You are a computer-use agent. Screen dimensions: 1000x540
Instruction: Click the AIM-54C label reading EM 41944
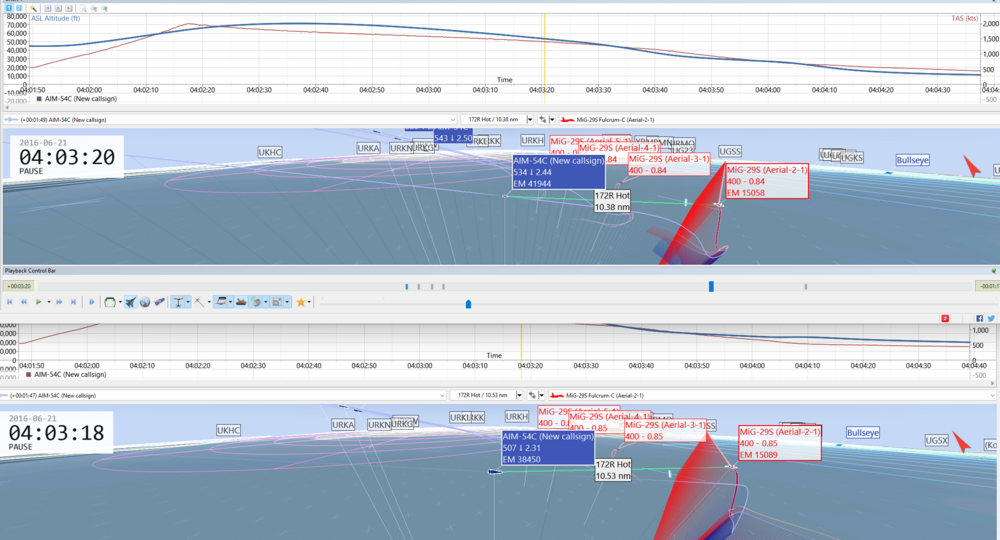(559, 172)
